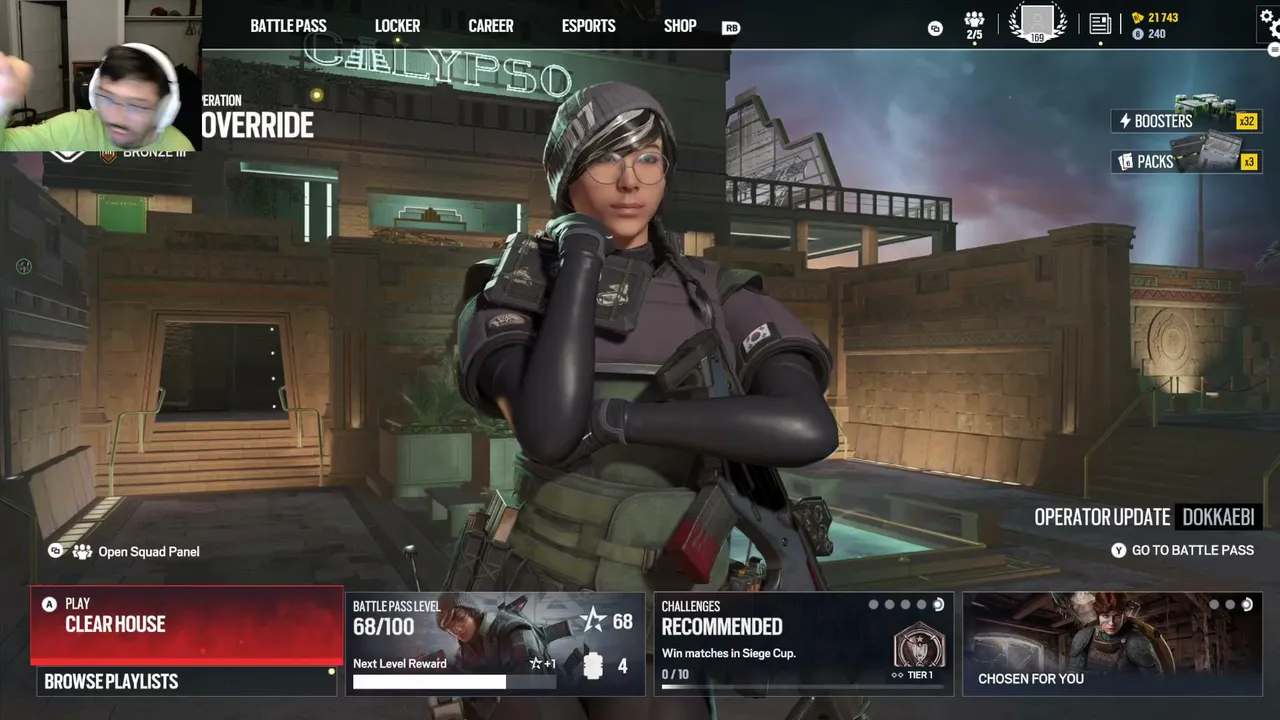Select the first Chosen For You page dot
1280x720 pixels.
click(x=1215, y=605)
